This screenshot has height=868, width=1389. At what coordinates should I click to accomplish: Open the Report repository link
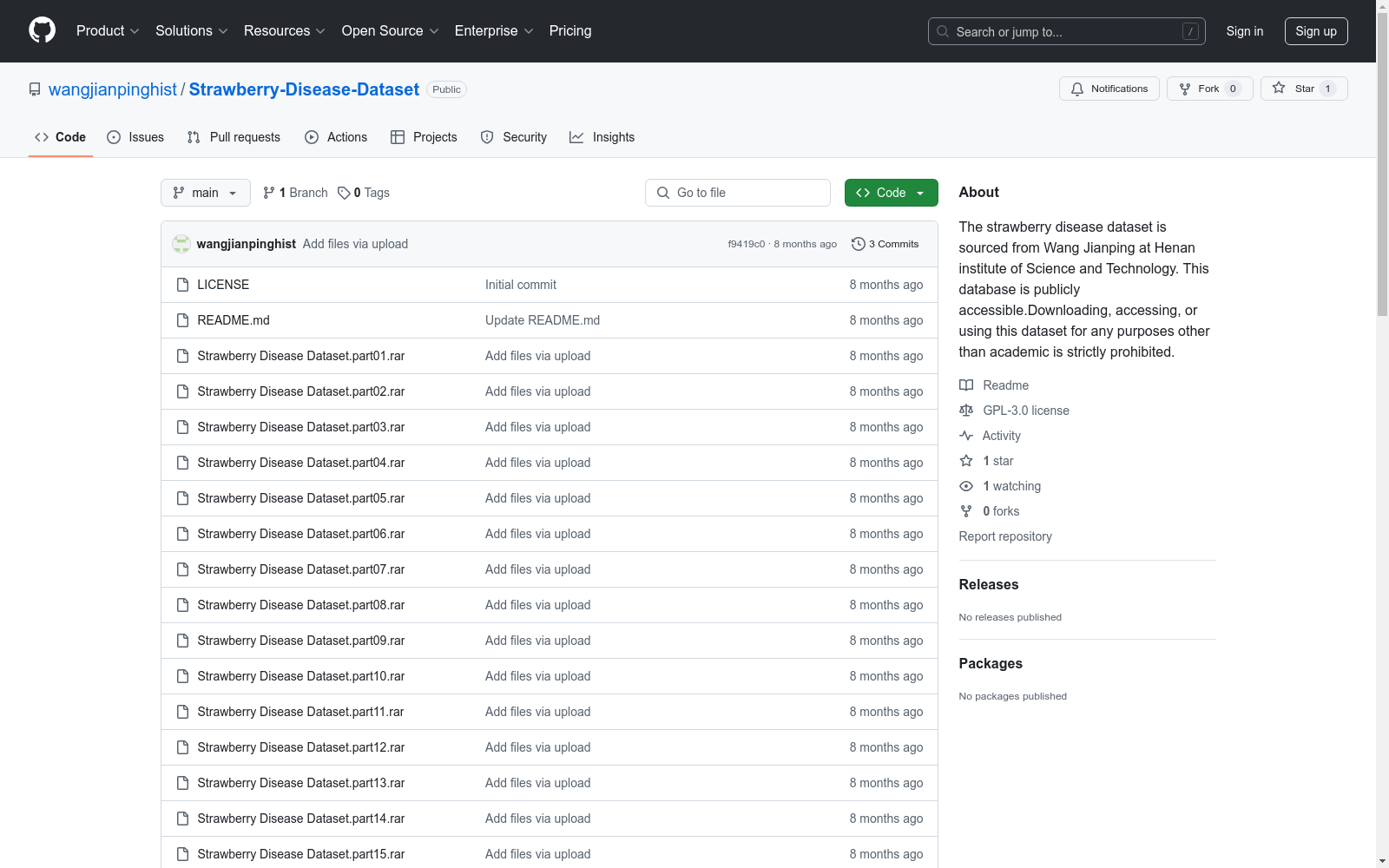point(1005,536)
